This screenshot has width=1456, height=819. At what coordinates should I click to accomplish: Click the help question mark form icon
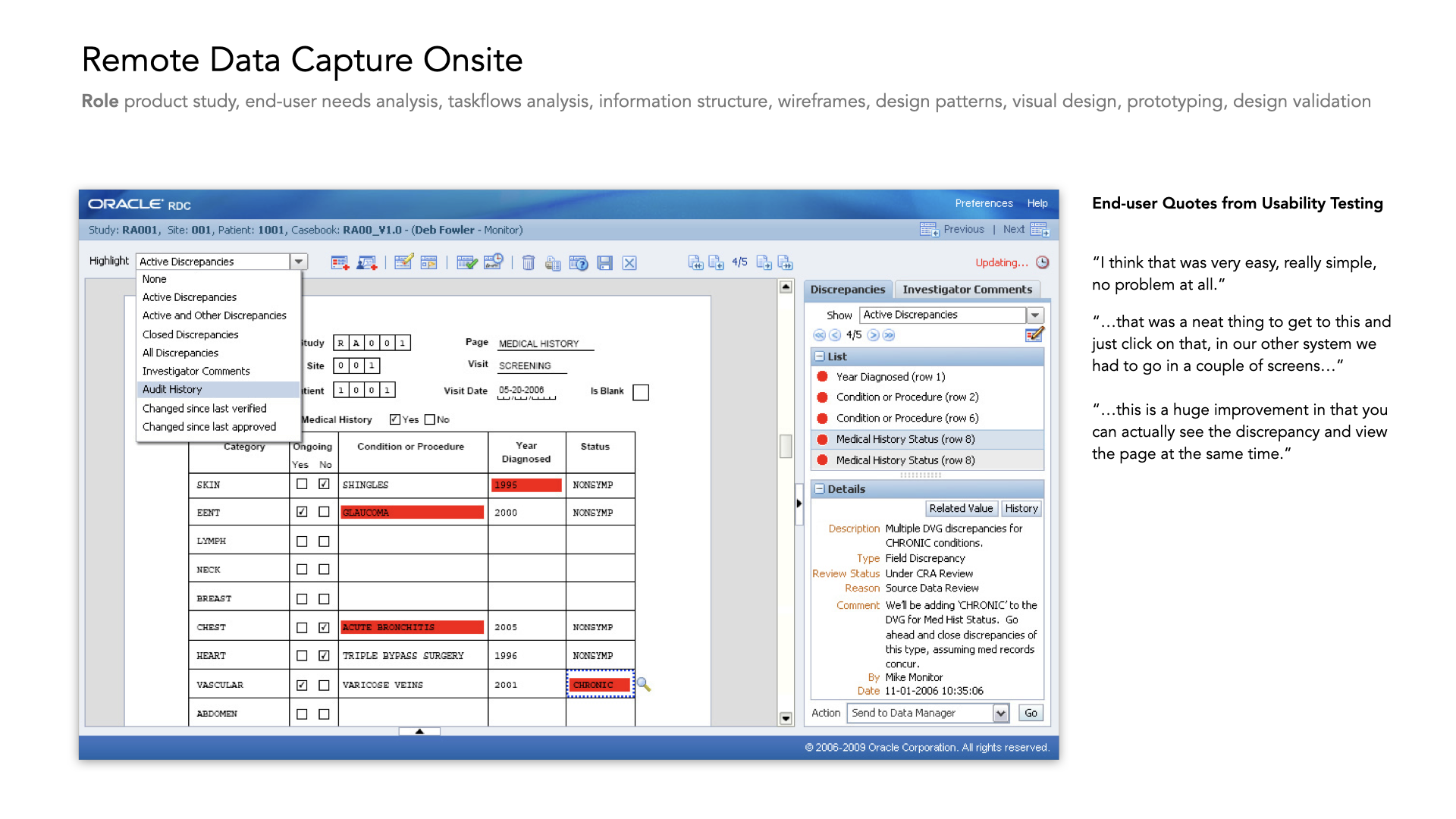coord(579,262)
